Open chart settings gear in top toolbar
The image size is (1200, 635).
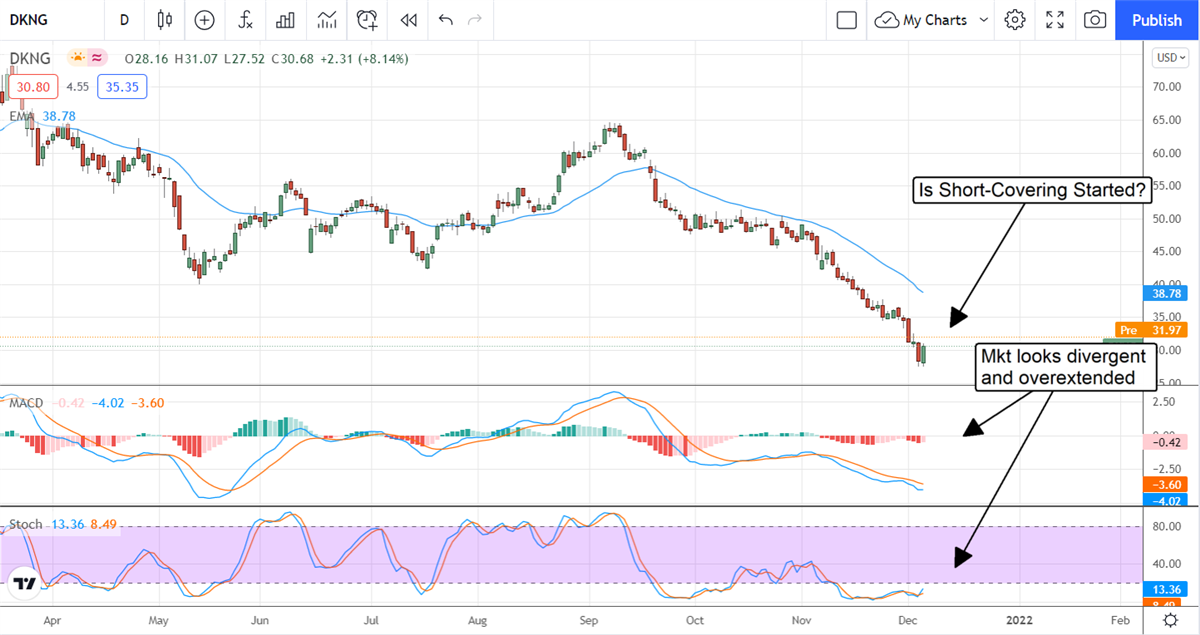tap(1015, 20)
